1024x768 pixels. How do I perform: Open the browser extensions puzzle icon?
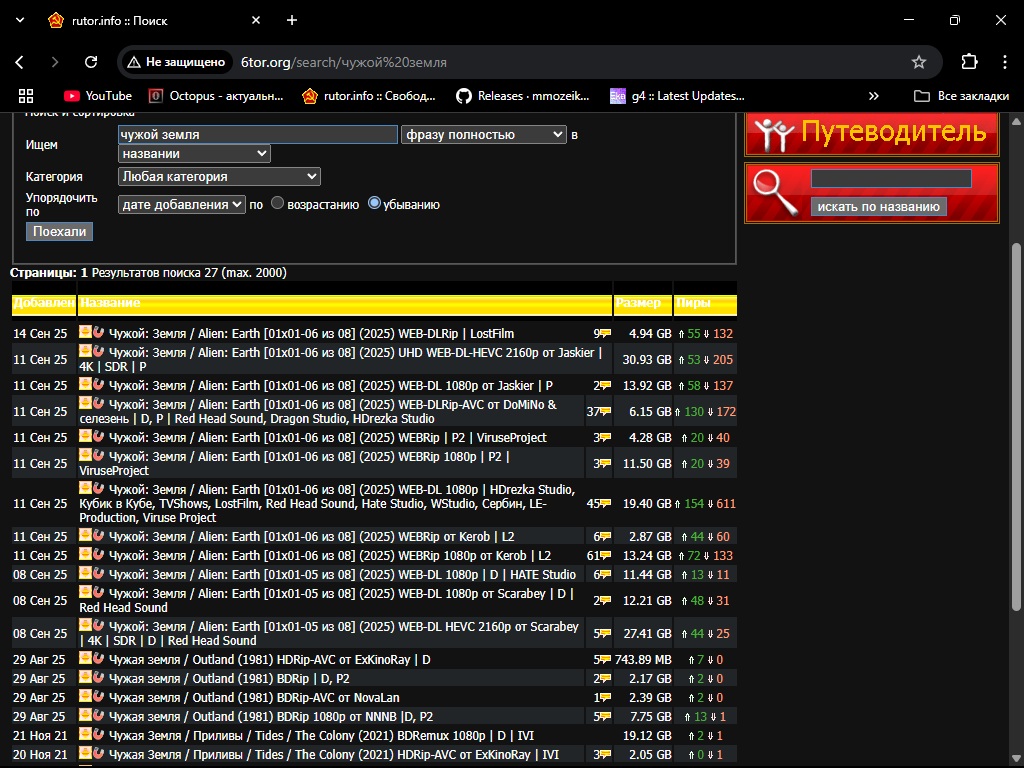tap(968, 62)
